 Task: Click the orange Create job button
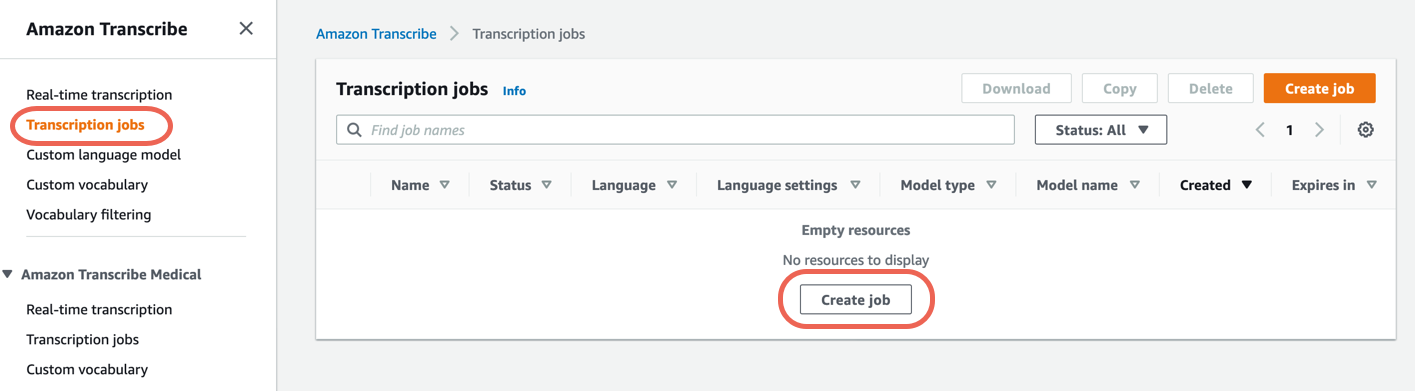[1319, 88]
